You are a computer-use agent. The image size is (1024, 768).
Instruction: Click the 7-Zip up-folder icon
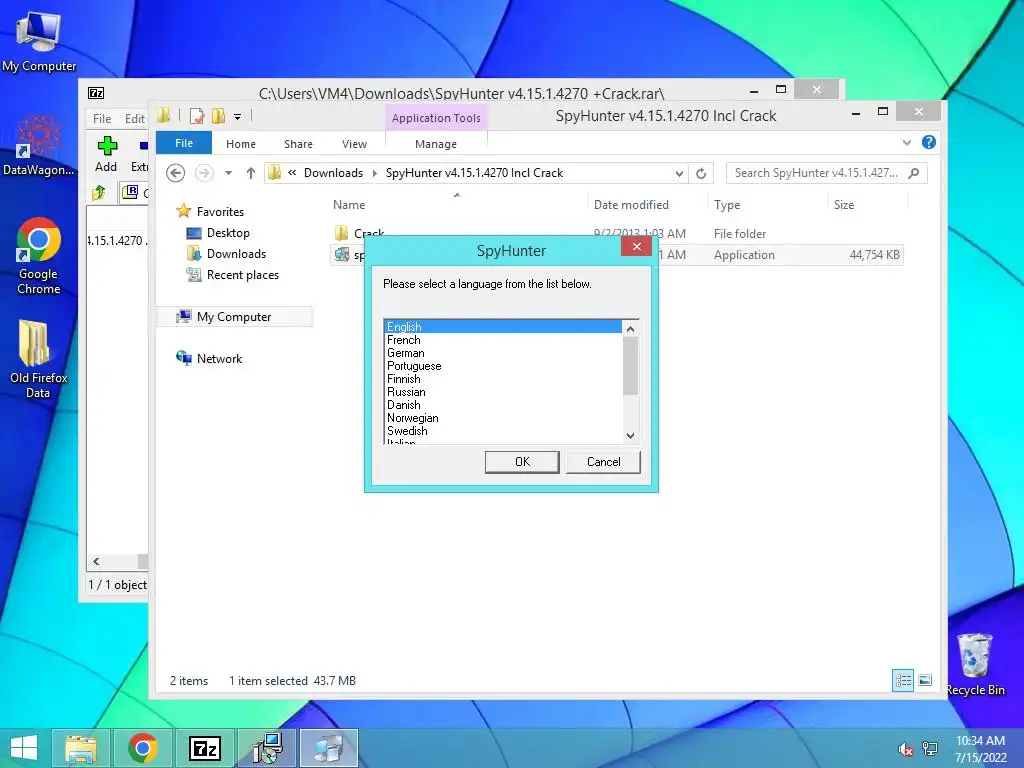click(x=99, y=193)
